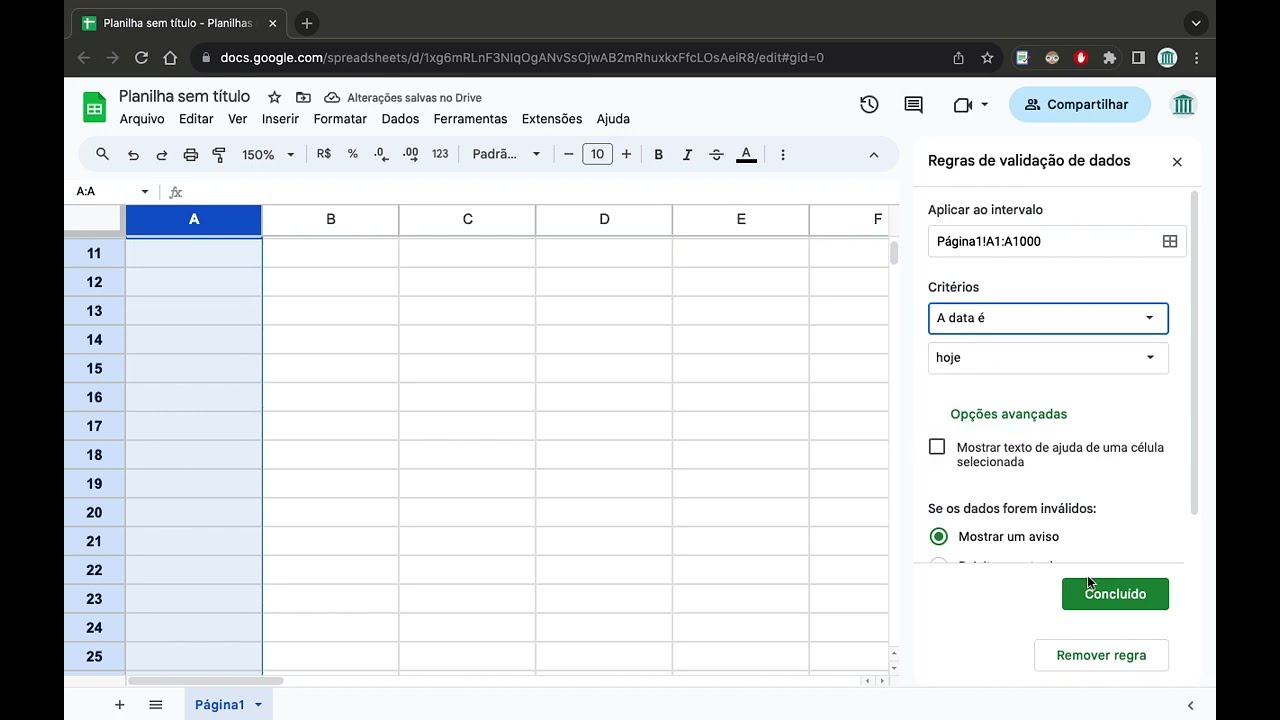Open the all sheets list
The width and height of the screenshot is (1280, 720).
[x=156, y=705]
